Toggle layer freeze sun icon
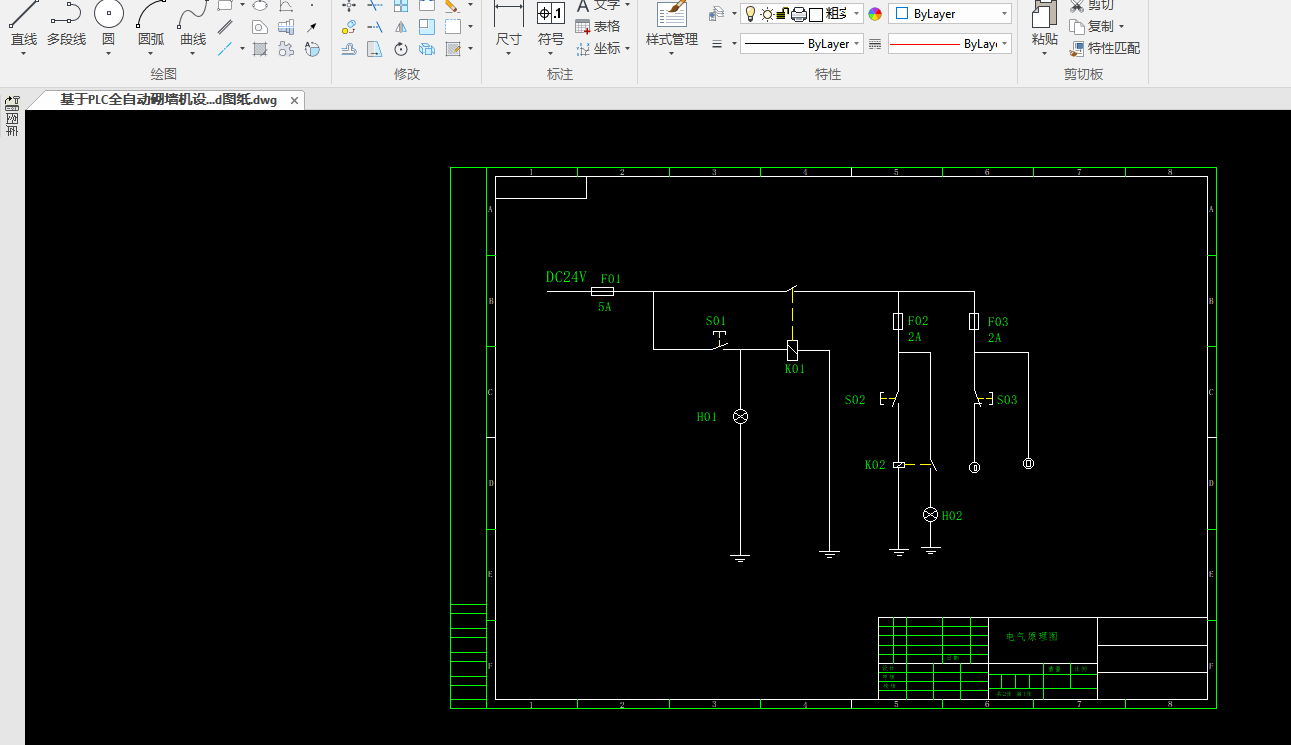 [x=767, y=14]
